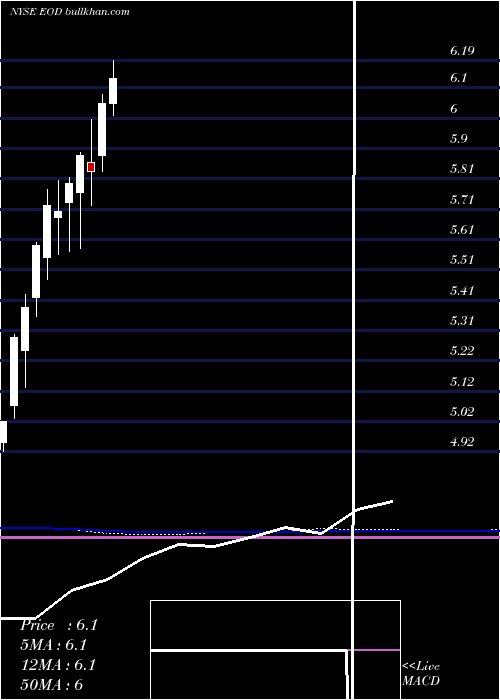Click the 5MA : 6.1 readout
The width and height of the screenshot is (500, 700).
click(x=54, y=645)
